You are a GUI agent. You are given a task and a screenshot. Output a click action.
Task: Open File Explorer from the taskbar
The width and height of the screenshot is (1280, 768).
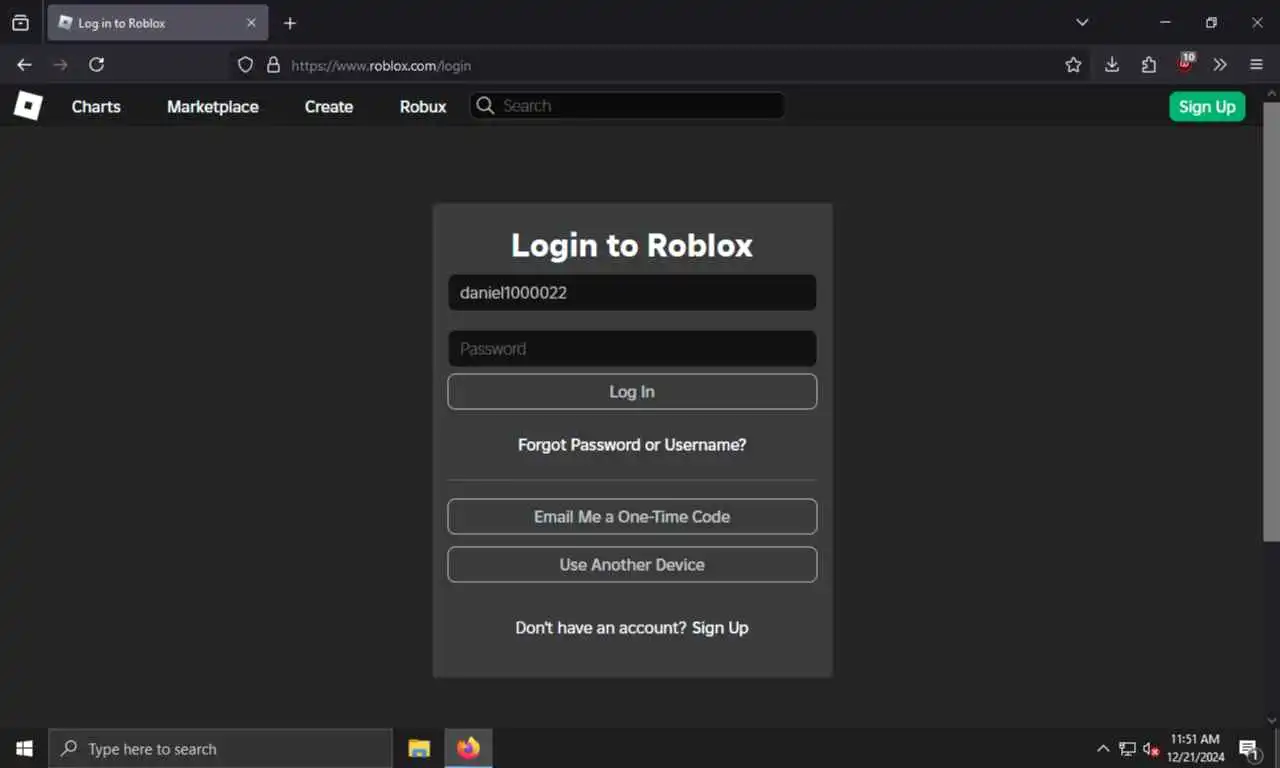419,748
